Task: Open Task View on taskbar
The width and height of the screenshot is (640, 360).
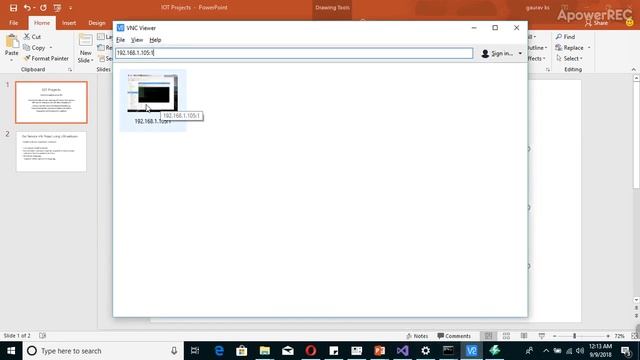Action: point(195,351)
